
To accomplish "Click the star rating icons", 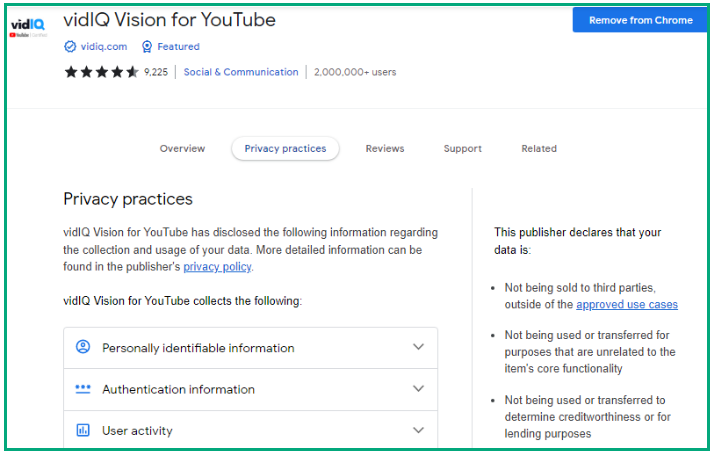I will pos(101,72).
